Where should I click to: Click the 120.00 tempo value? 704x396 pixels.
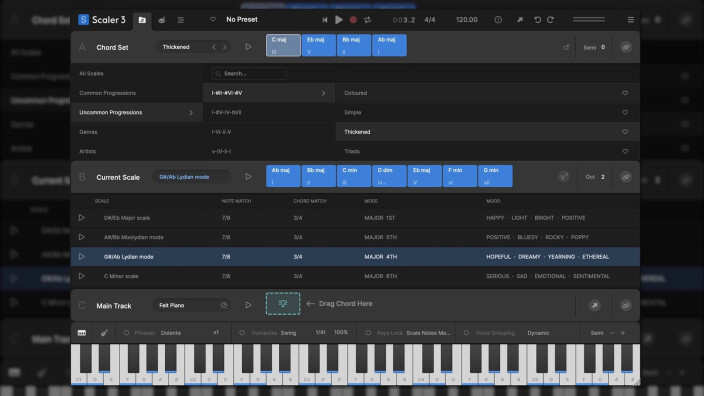point(466,20)
